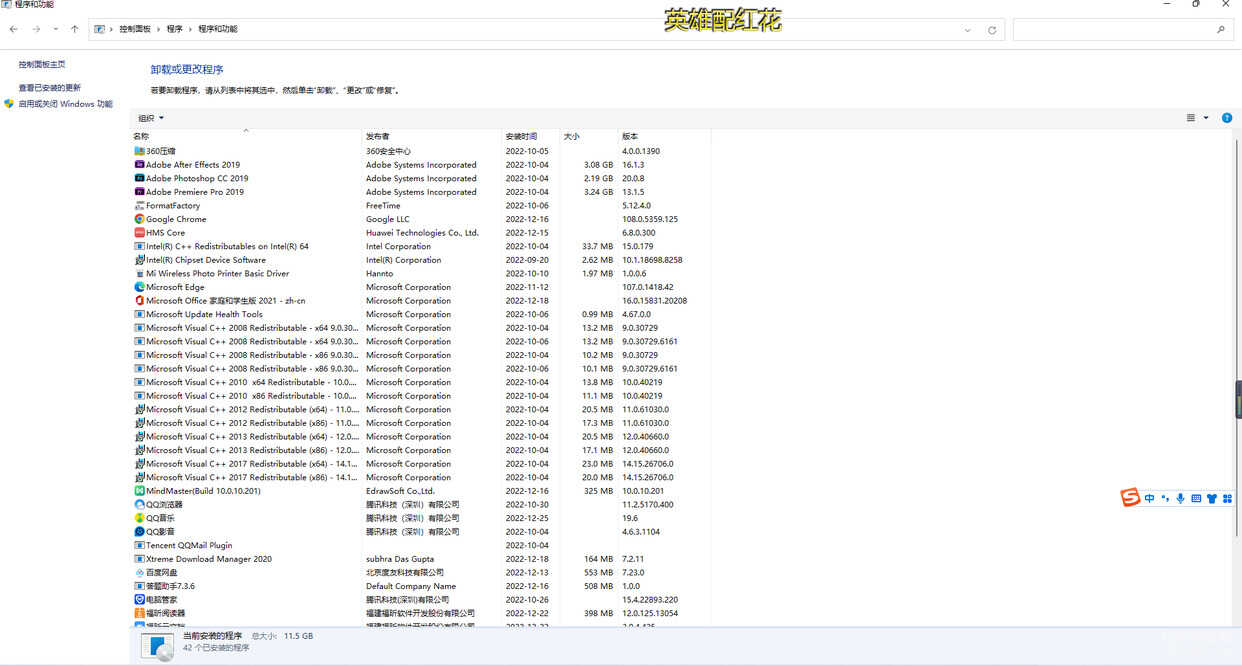Click the 程序和功能 breadcrumb

(x=218, y=29)
